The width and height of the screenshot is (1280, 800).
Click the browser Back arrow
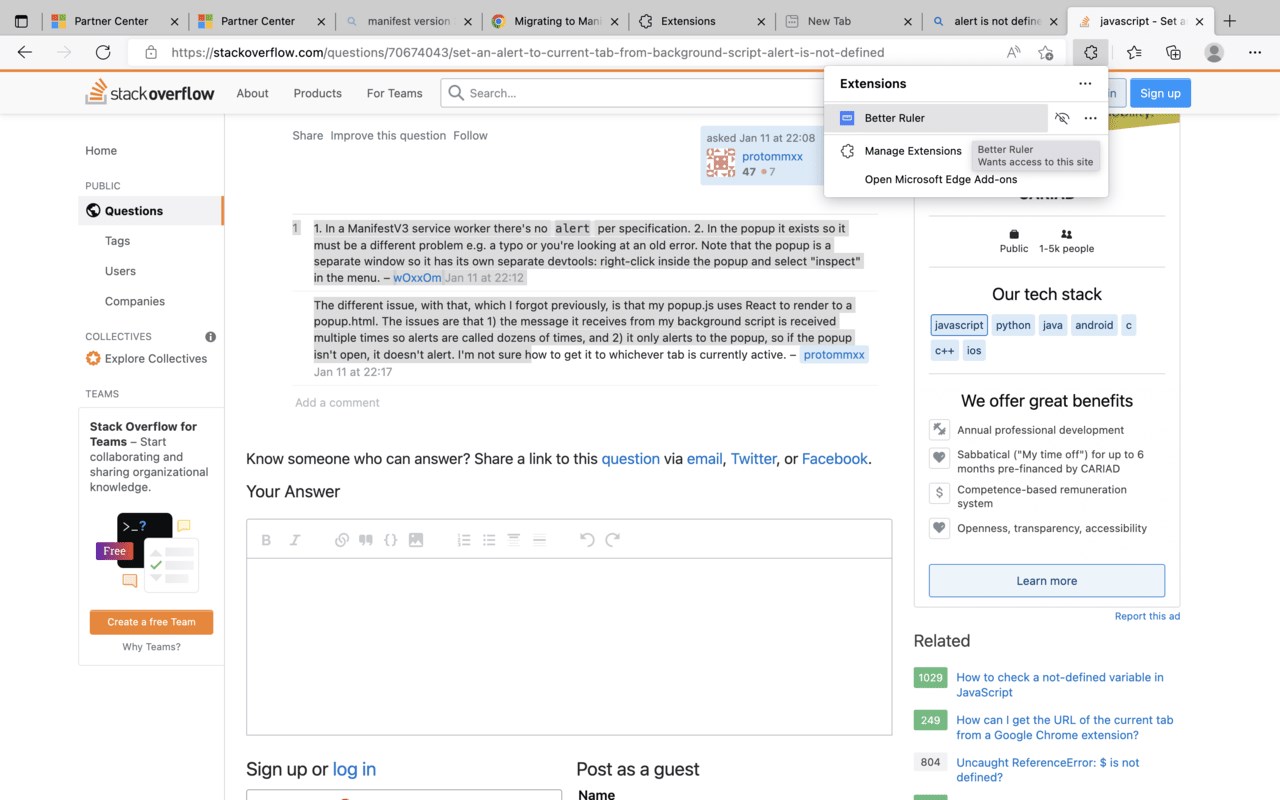click(x=25, y=52)
